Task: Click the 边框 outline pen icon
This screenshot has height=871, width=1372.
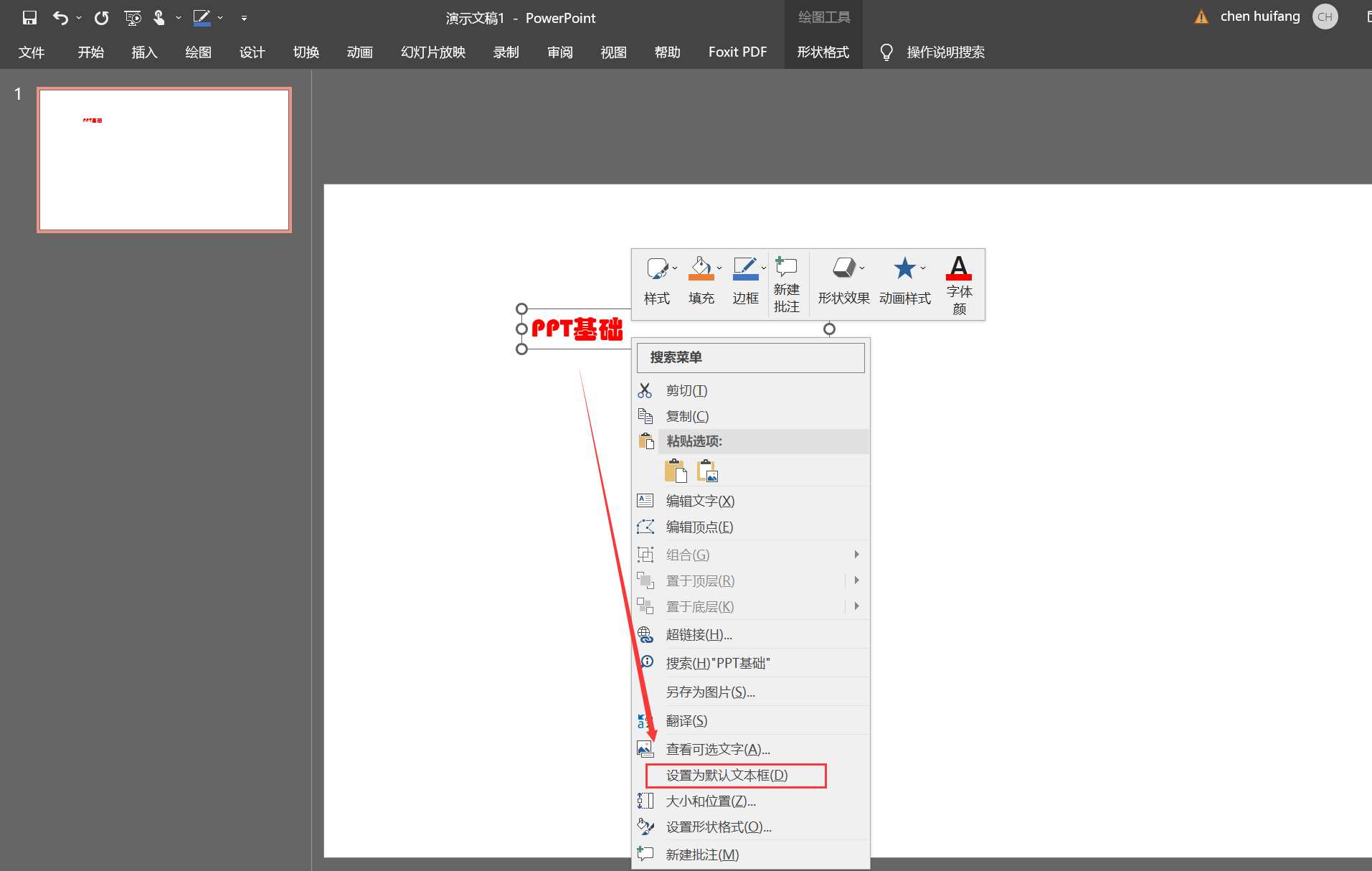Action: click(745, 268)
